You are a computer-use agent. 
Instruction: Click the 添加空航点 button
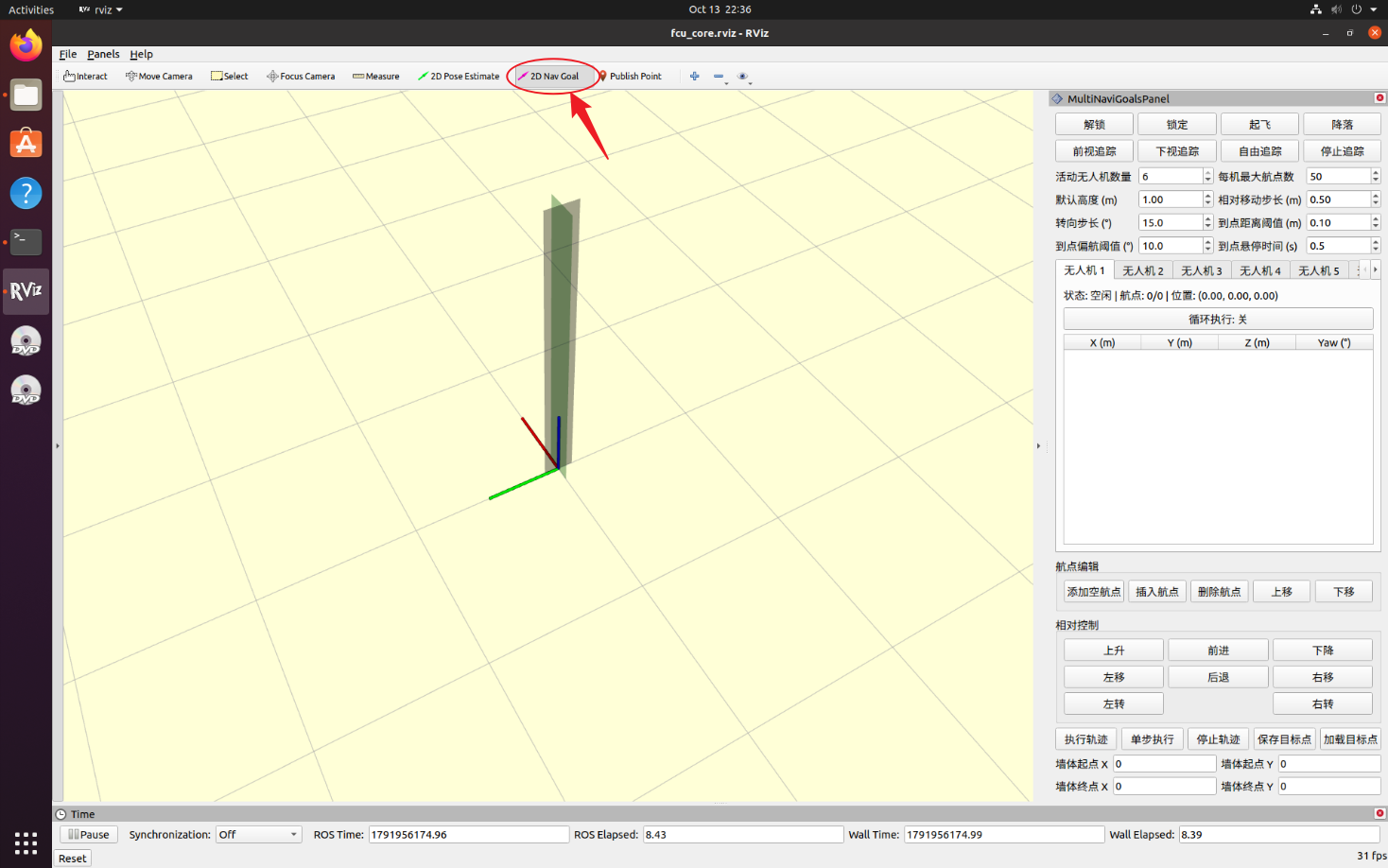1093,592
